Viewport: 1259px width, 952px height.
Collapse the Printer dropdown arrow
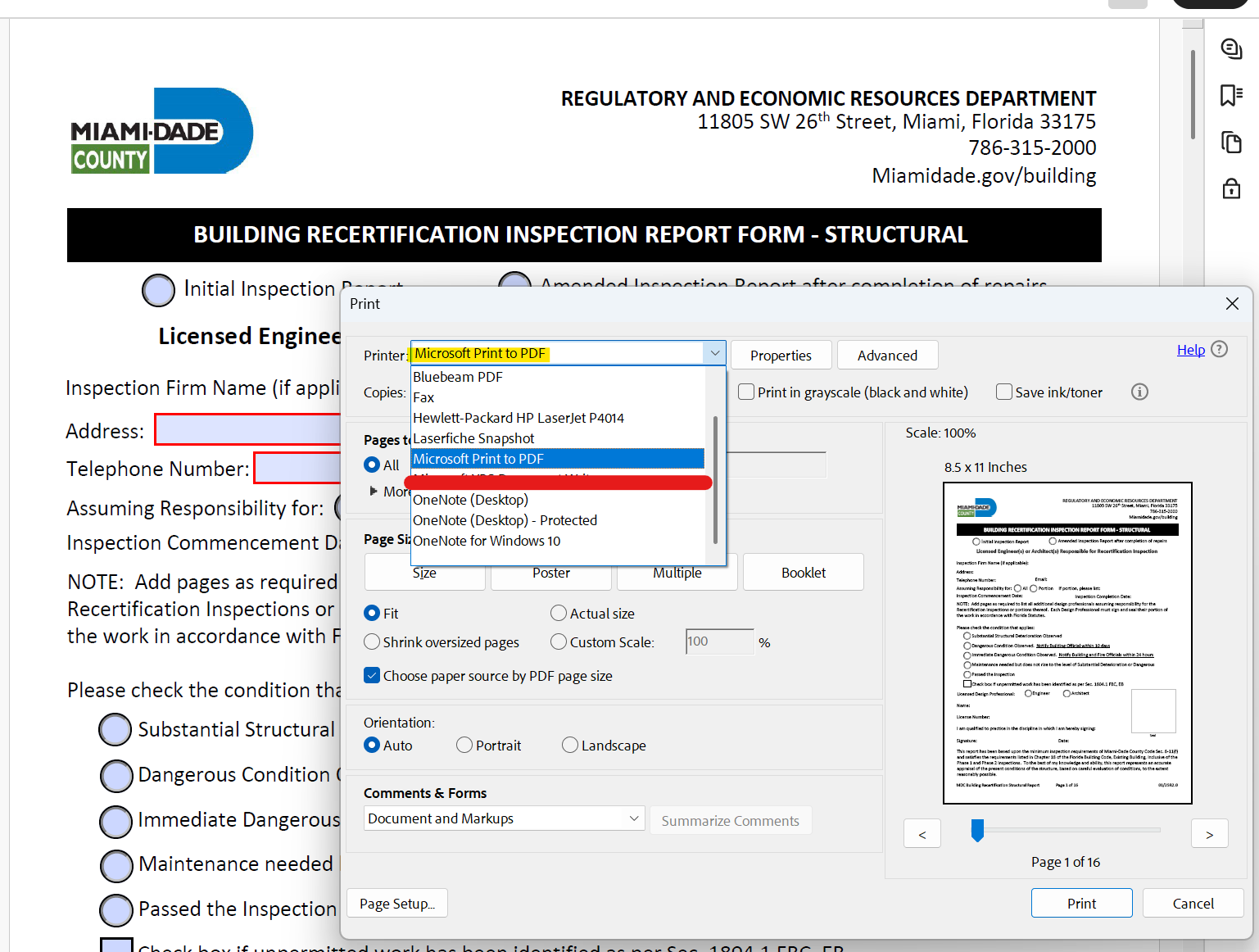[714, 353]
